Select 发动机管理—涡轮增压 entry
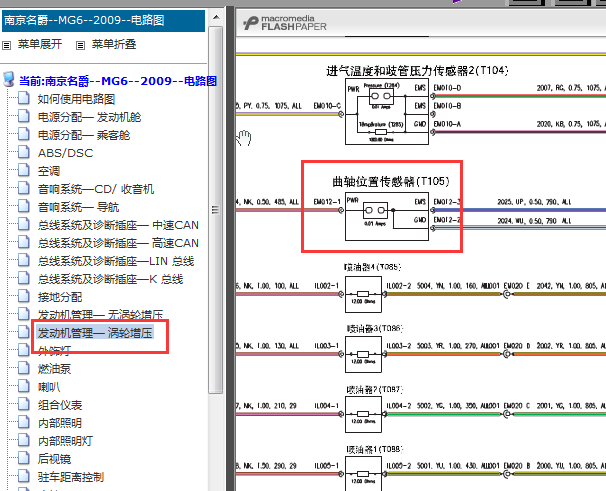Viewport: 606px width, 491px height. 95,333
